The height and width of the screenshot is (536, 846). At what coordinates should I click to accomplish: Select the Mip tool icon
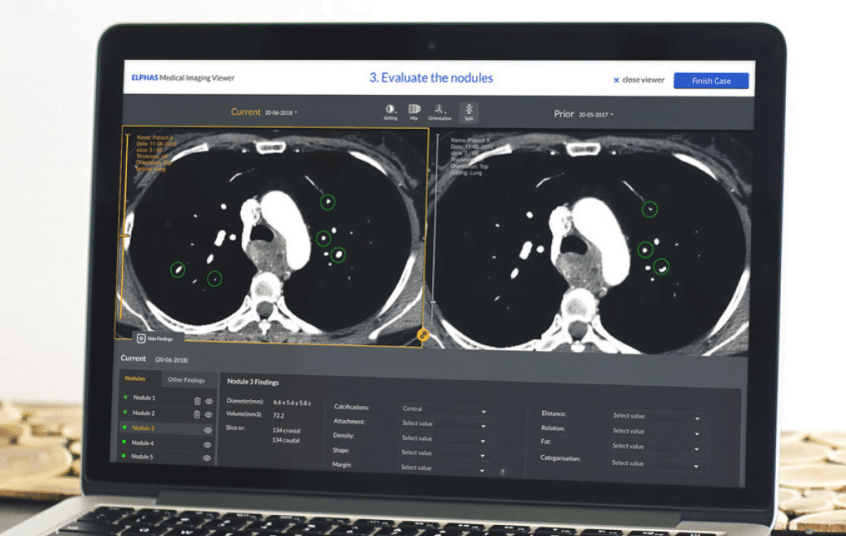[414, 112]
